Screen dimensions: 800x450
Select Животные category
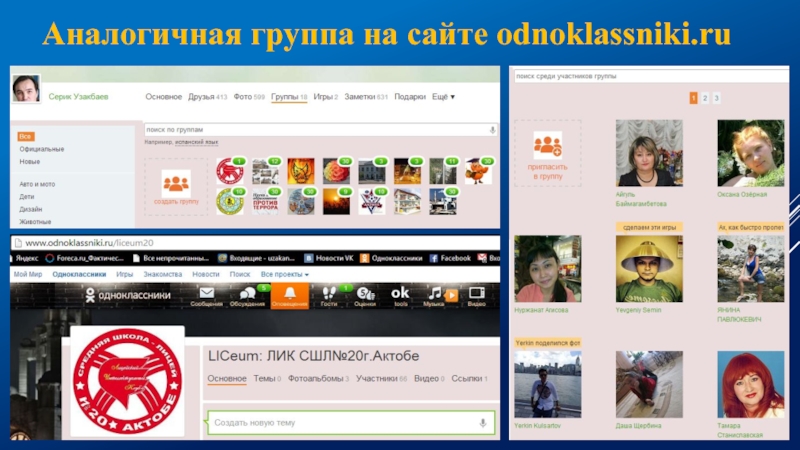click(35, 221)
